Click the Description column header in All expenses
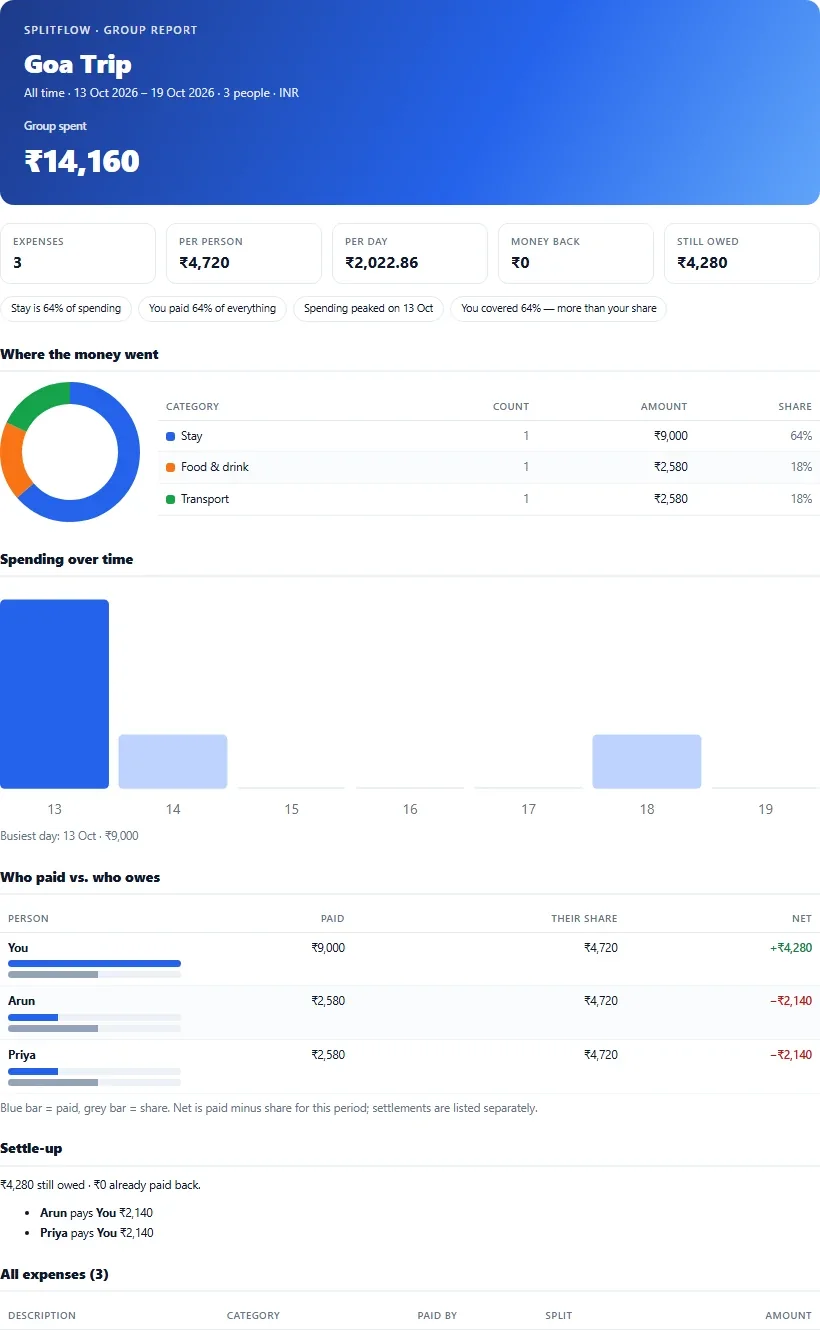 [x=42, y=1316]
